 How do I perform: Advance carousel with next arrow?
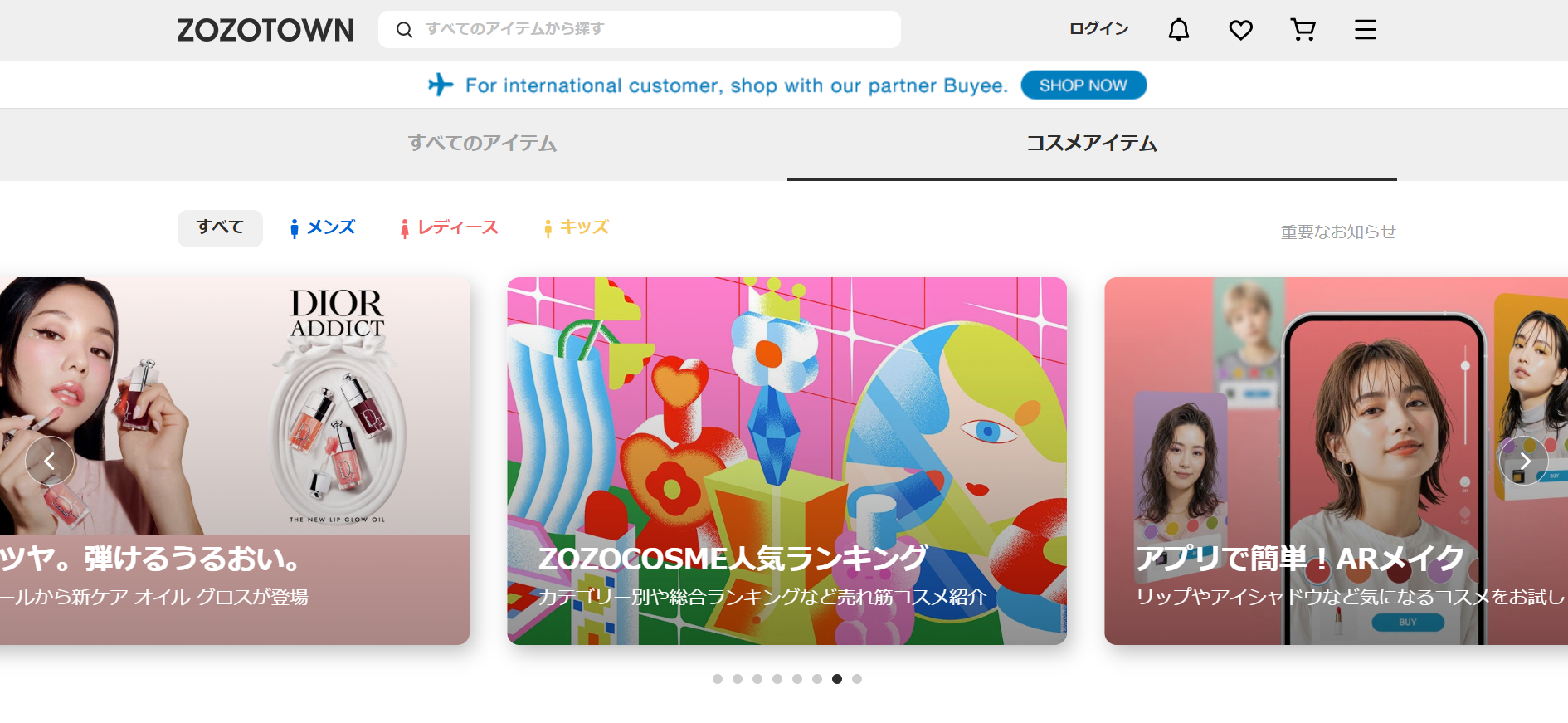(1524, 461)
